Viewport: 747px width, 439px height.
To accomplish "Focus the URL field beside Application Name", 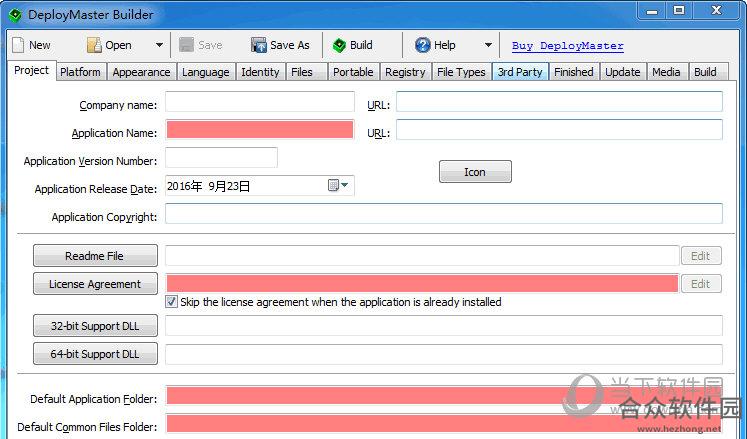I will click(x=559, y=130).
